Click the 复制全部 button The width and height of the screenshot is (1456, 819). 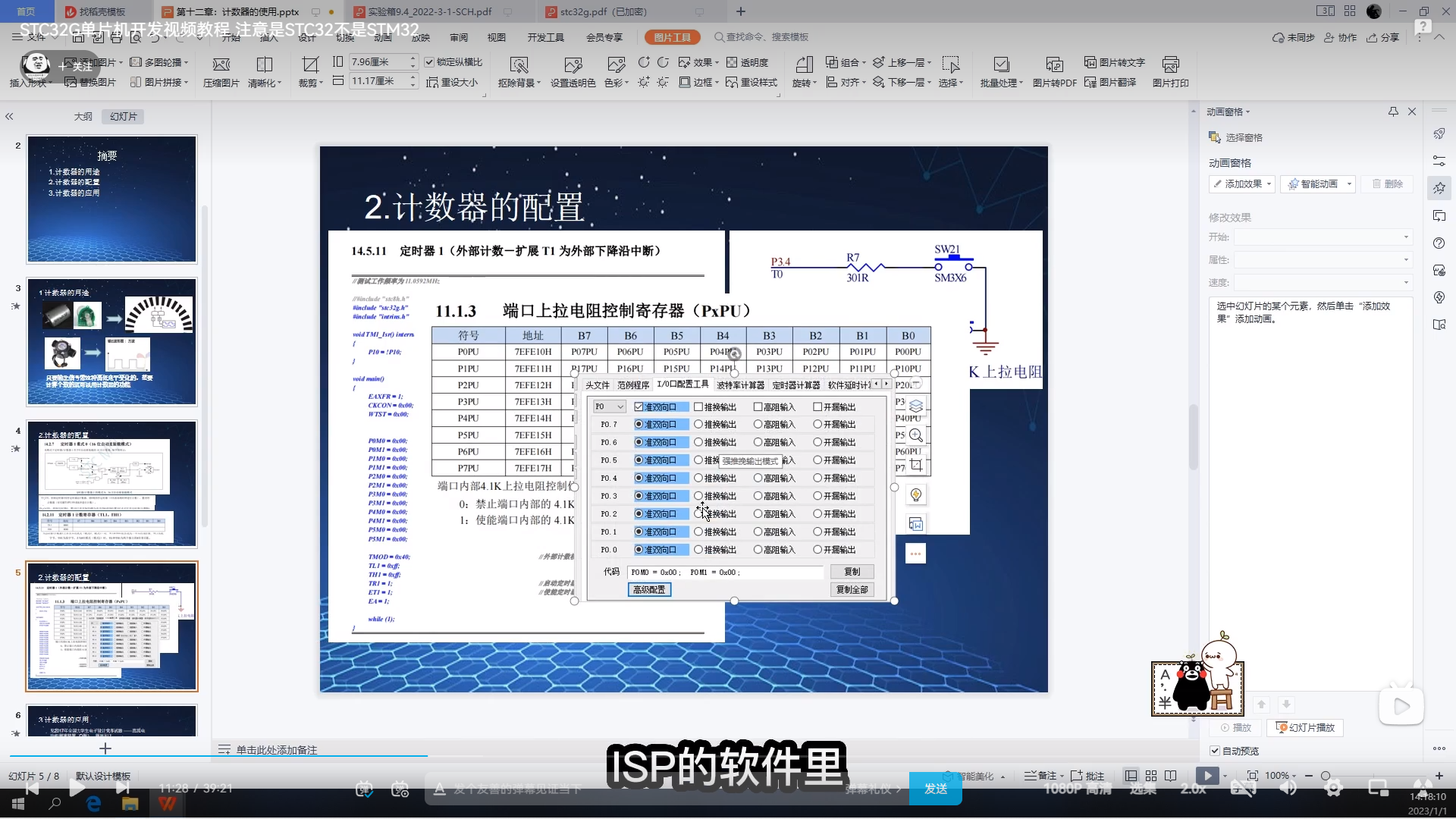pos(852,590)
